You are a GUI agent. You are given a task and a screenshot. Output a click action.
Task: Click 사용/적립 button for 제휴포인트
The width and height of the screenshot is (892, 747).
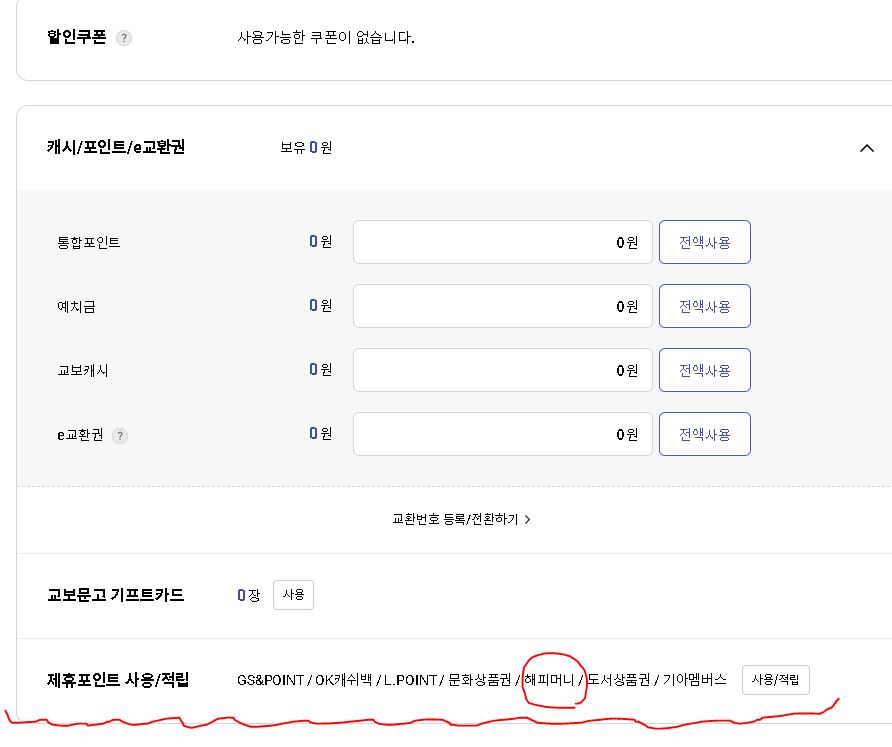pos(775,680)
